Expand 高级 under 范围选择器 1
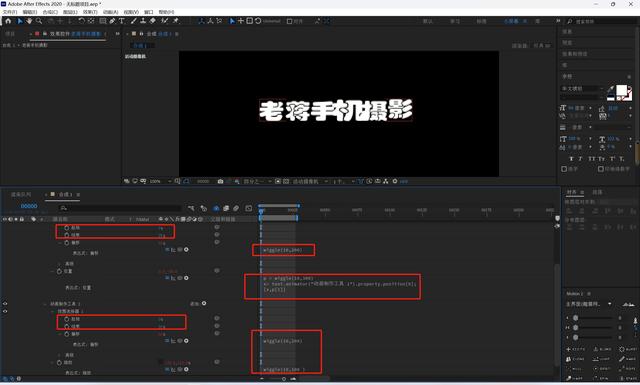This screenshot has width=640, height=385. pyautogui.click(x=60, y=355)
